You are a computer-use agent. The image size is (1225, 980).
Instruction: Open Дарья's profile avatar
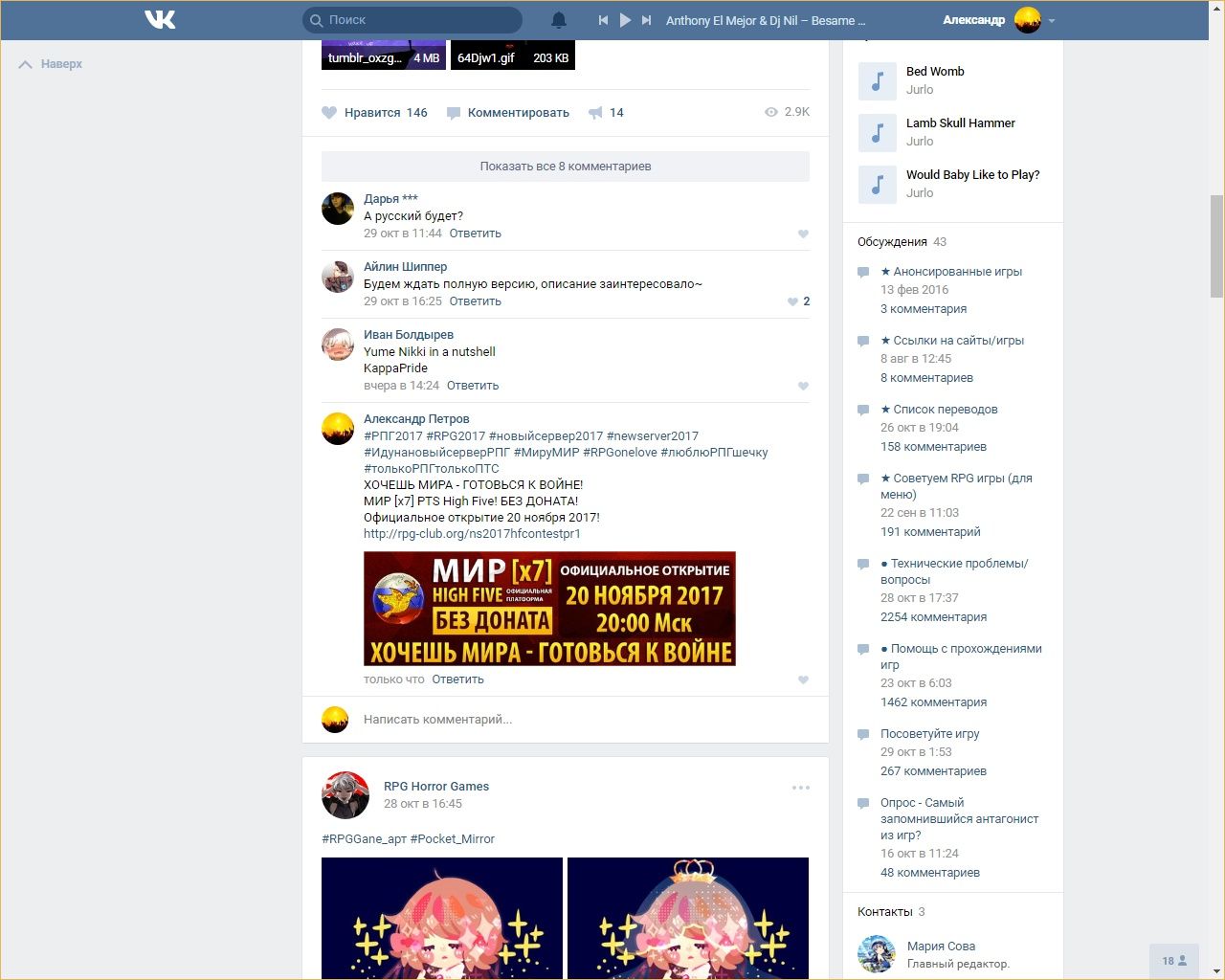(338, 209)
